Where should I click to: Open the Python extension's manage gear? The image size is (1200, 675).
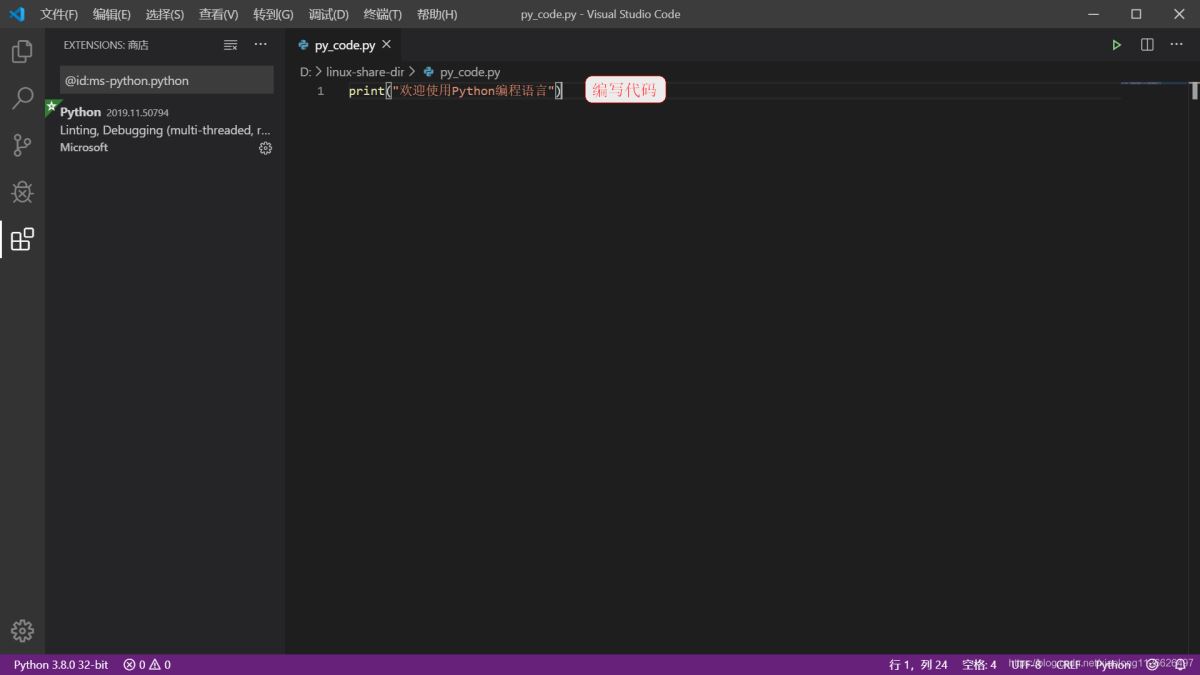[265, 147]
